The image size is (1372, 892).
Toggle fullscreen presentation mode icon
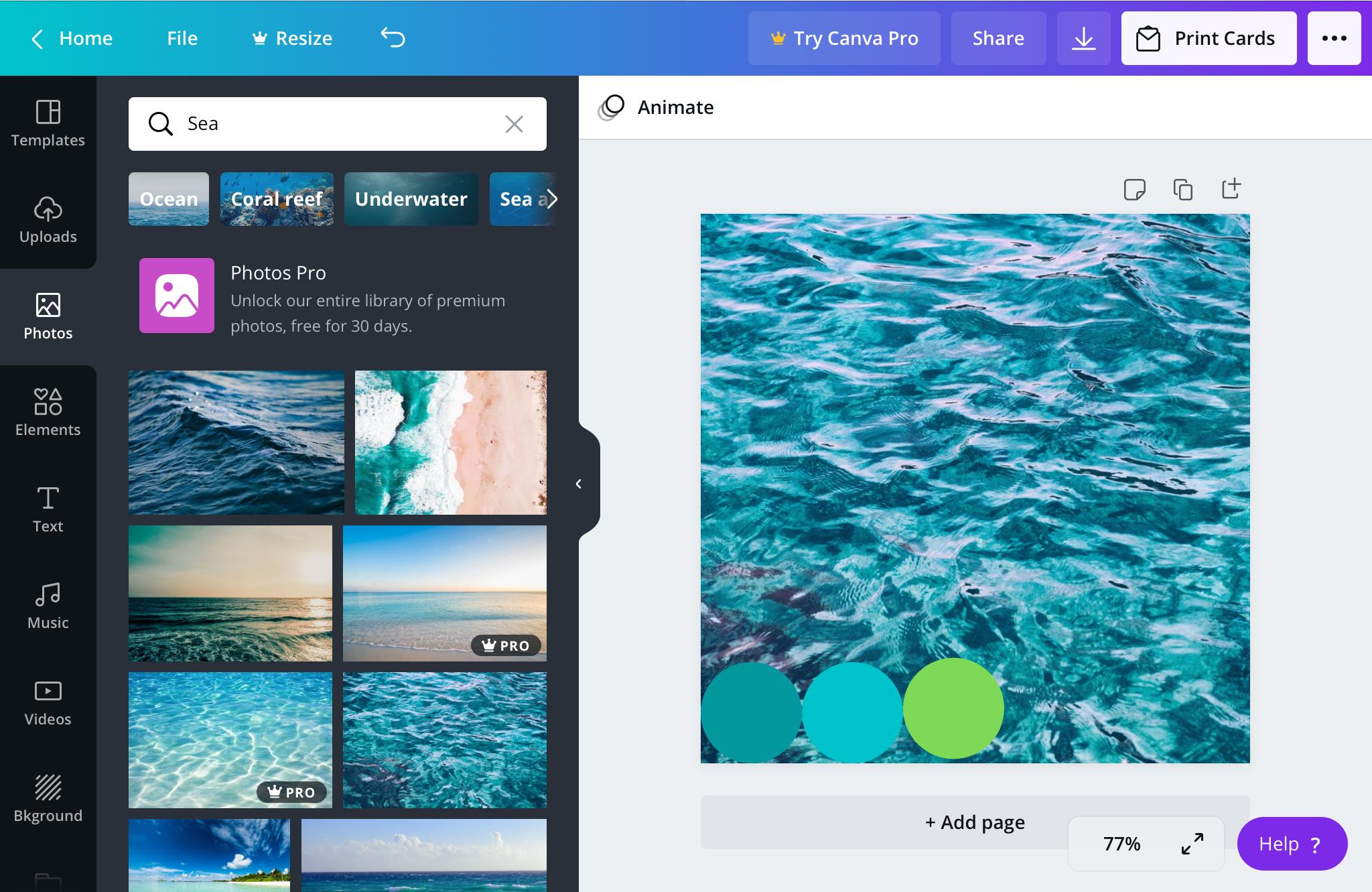tap(1192, 844)
